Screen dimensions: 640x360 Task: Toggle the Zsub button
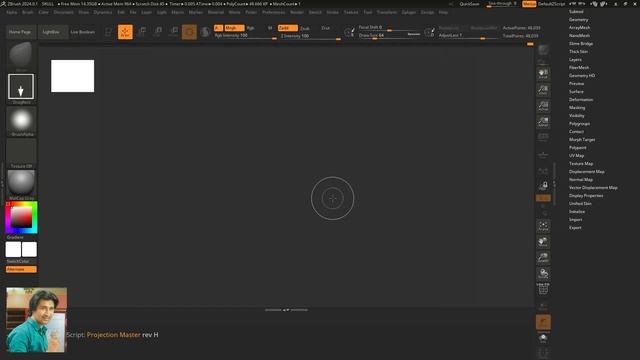[305, 29]
